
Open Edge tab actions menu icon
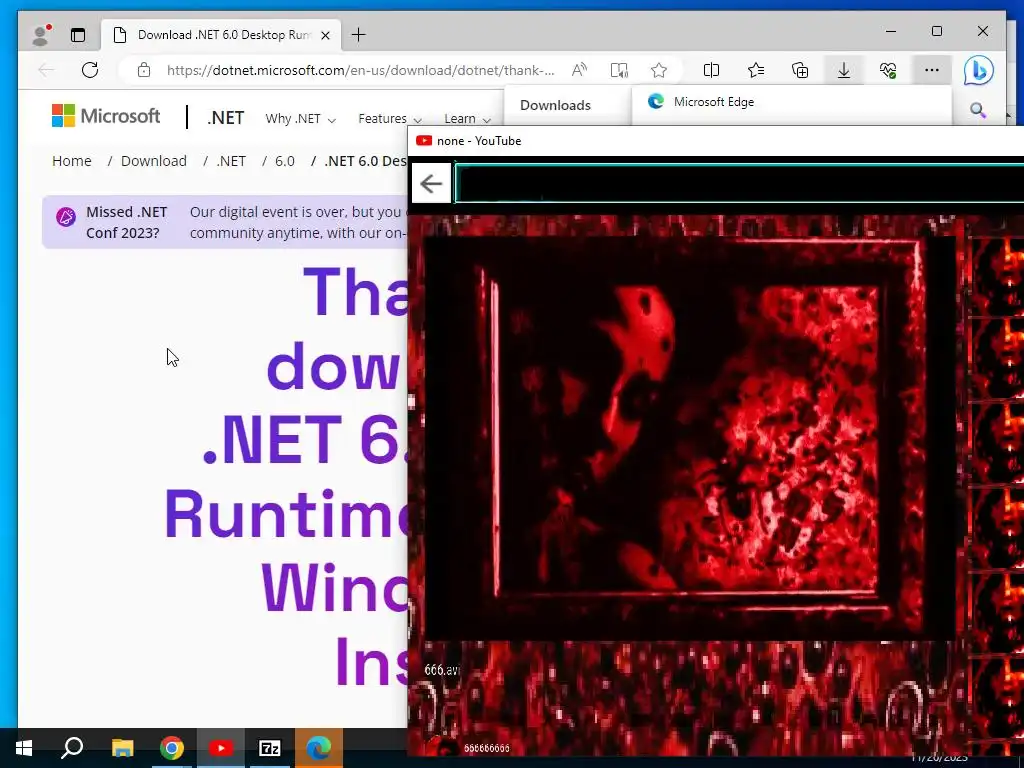tap(78, 35)
